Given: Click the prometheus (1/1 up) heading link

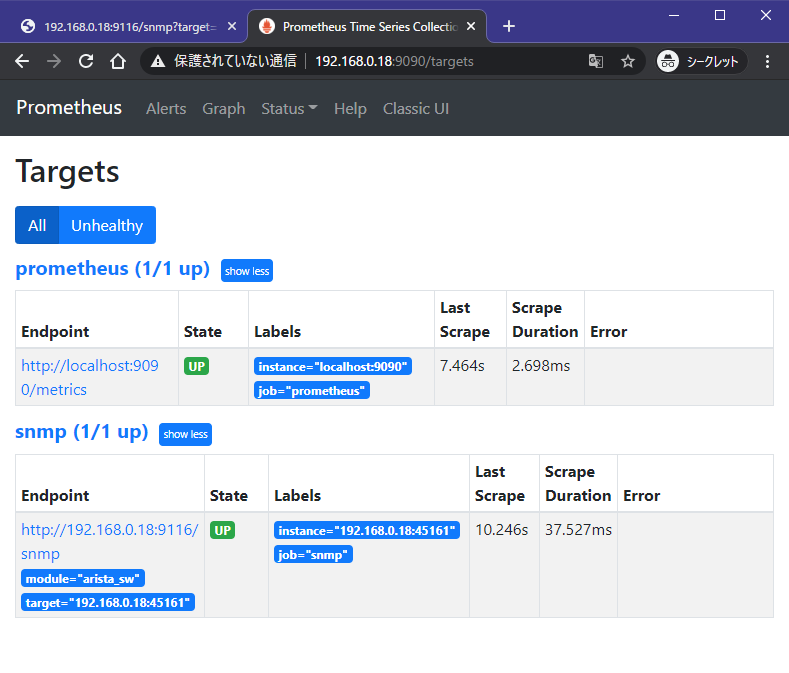Looking at the screenshot, I should (113, 268).
